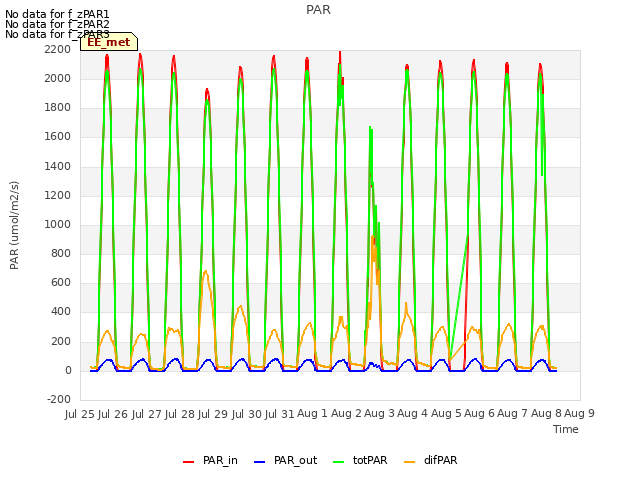The image size is (640, 480).
Task: Click the 1800 y-axis tick label
Action: pyautogui.click(x=58, y=108)
